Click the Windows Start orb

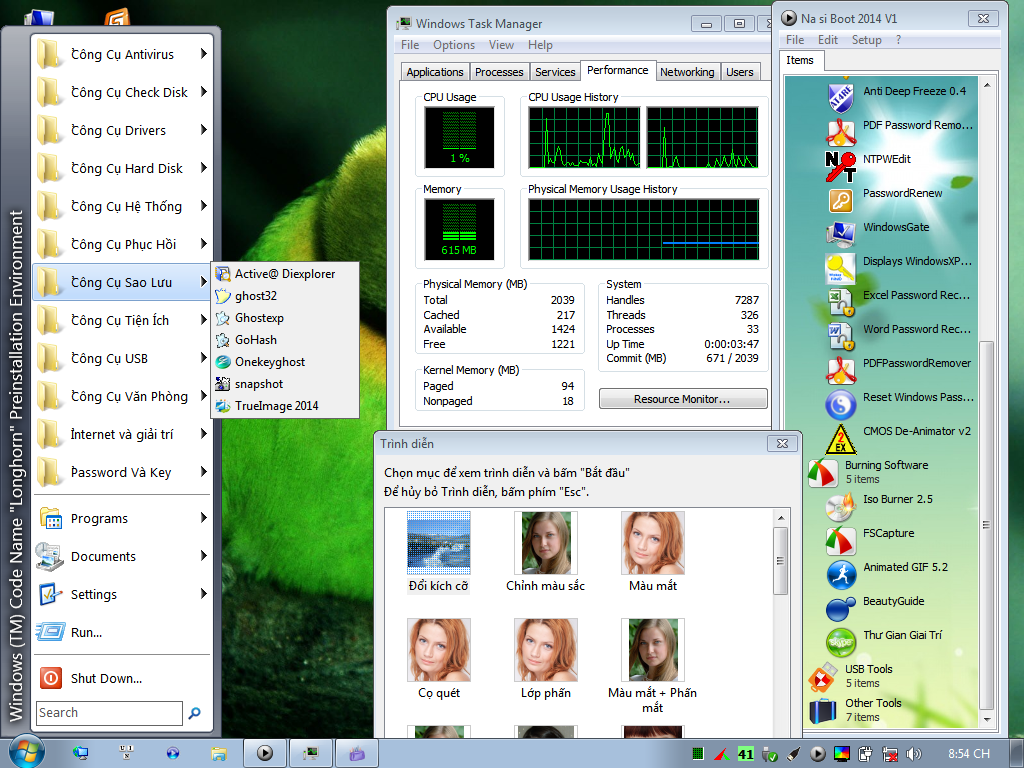click(x=26, y=752)
